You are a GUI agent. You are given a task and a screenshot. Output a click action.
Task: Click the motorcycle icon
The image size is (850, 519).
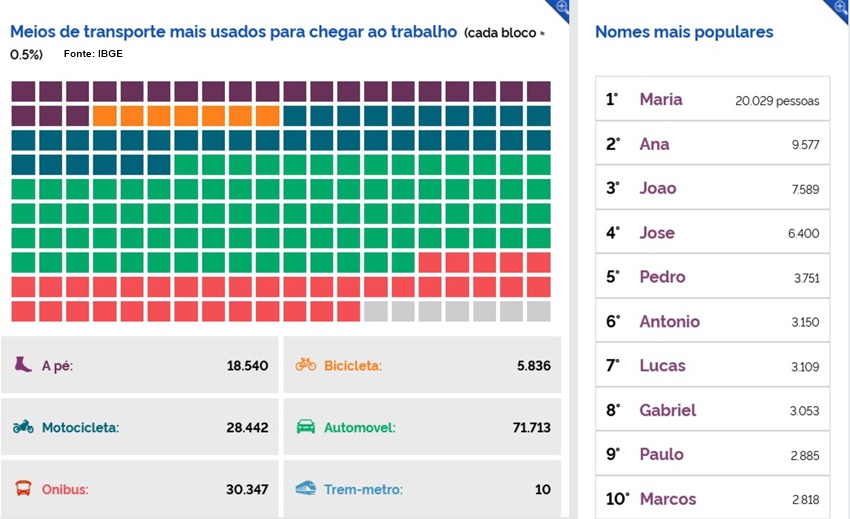[x=23, y=427]
